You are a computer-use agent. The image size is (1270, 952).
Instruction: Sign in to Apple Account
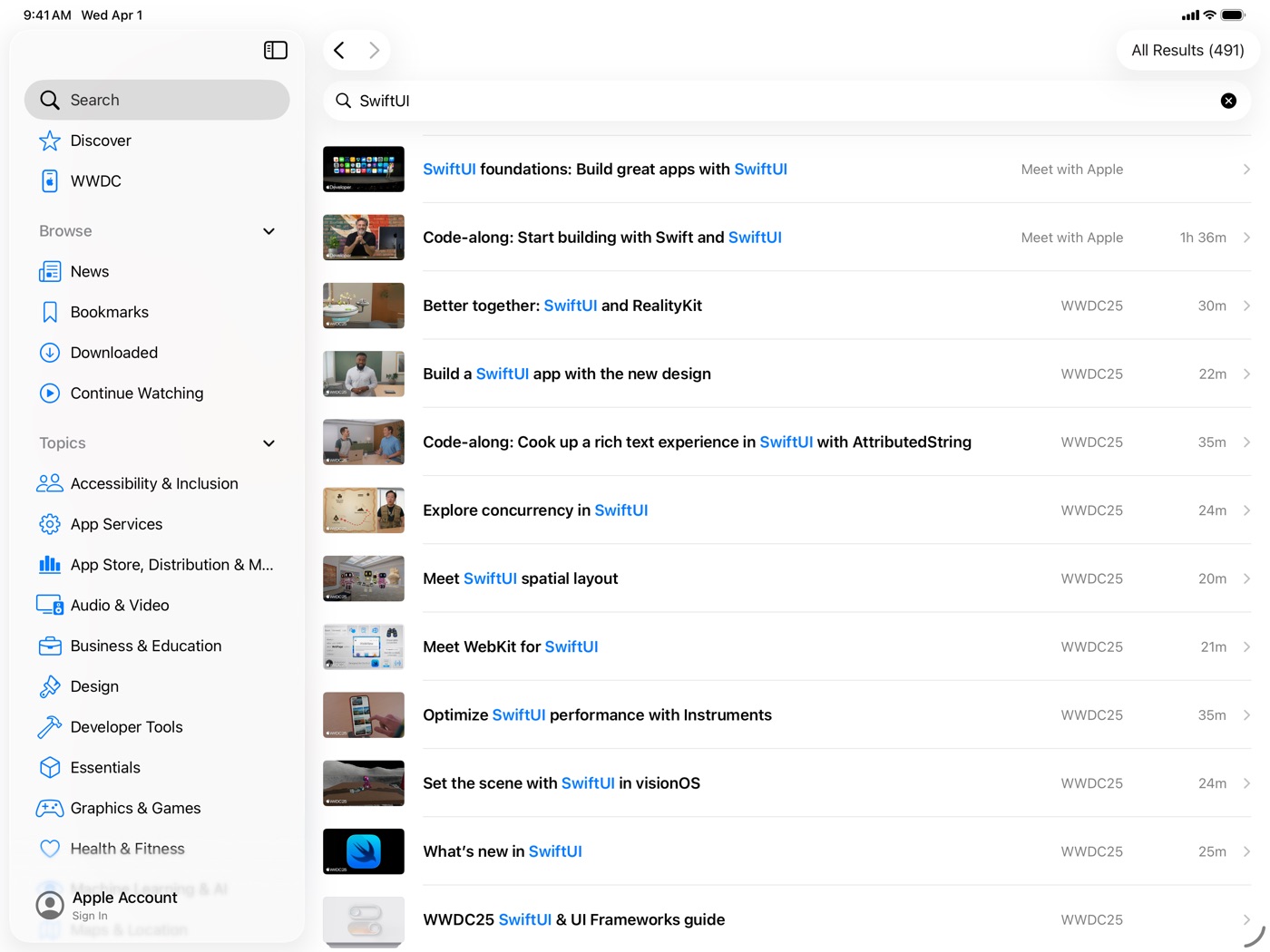click(107, 905)
